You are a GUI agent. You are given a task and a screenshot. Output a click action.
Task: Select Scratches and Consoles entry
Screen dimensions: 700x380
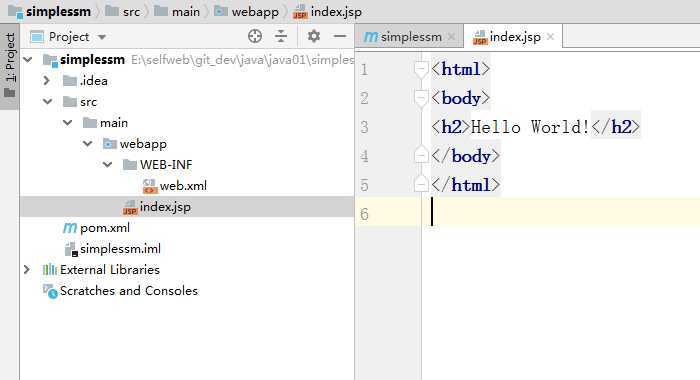pos(129,291)
